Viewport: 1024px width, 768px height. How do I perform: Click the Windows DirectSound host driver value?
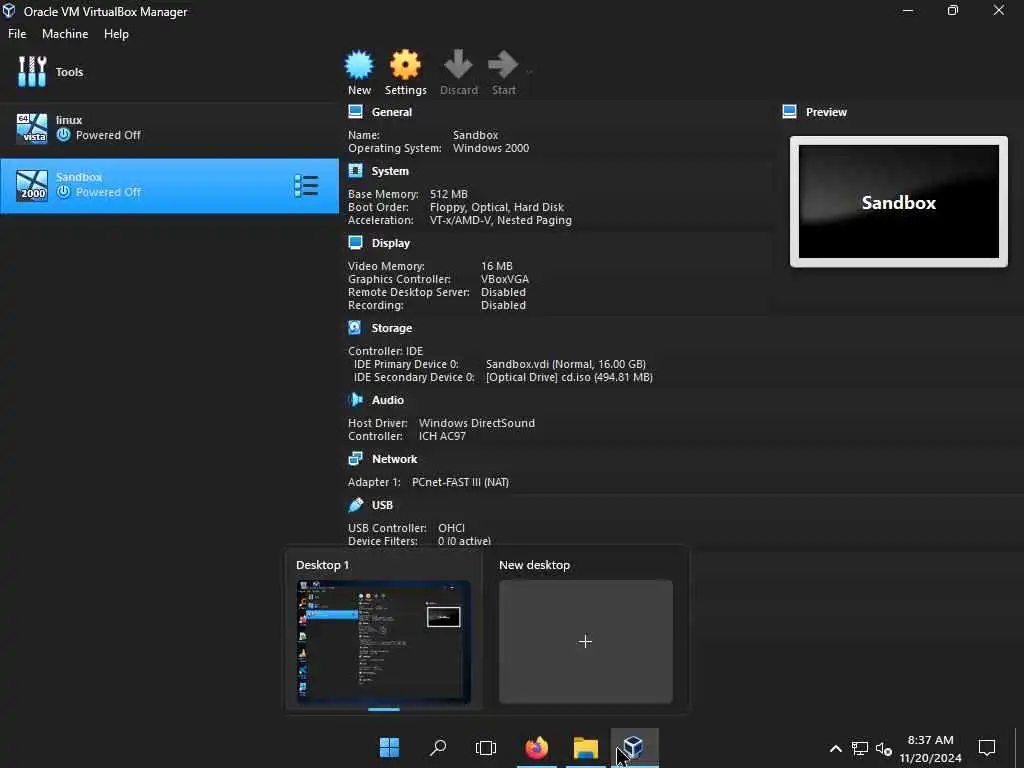(x=476, y=423)
